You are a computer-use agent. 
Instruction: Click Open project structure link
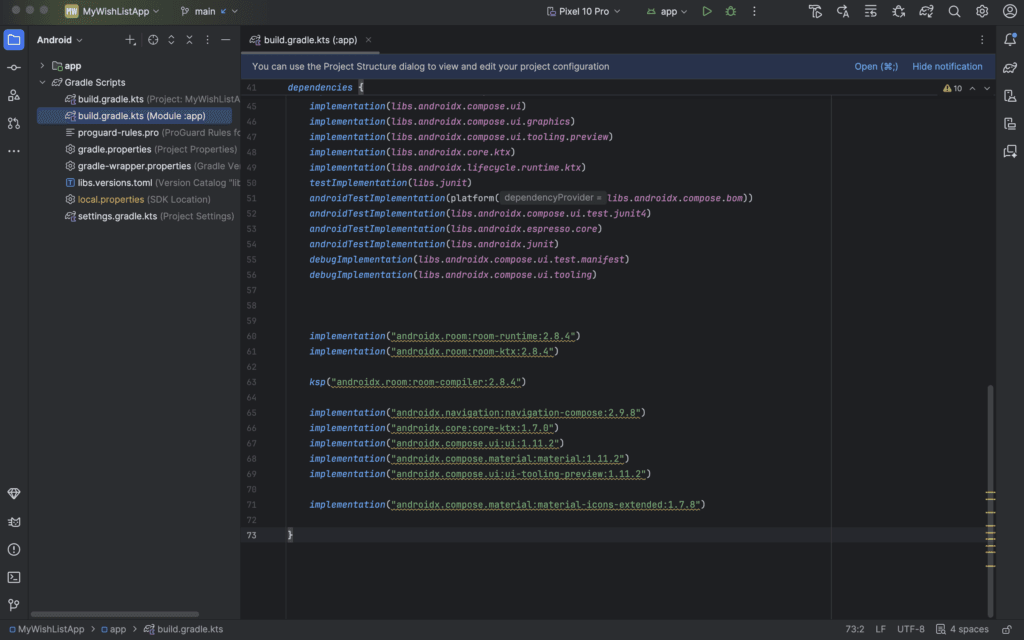pyautogui.click(x=876, y=67)
